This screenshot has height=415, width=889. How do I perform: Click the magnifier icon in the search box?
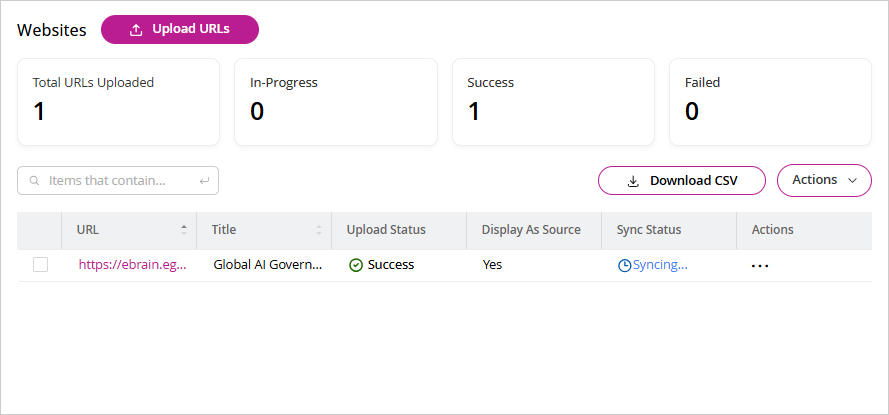tap(35, 181)
